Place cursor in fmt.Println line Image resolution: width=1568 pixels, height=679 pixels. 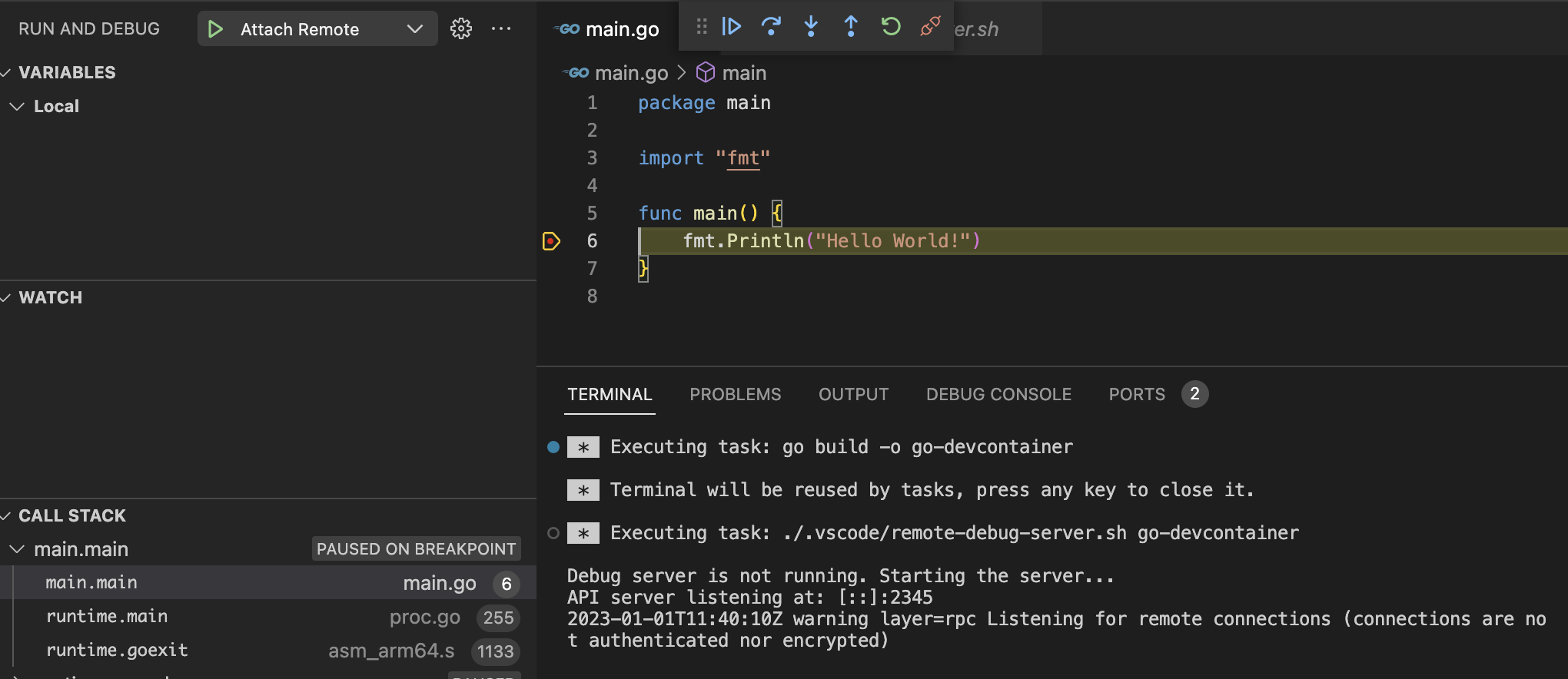[832, 241]
